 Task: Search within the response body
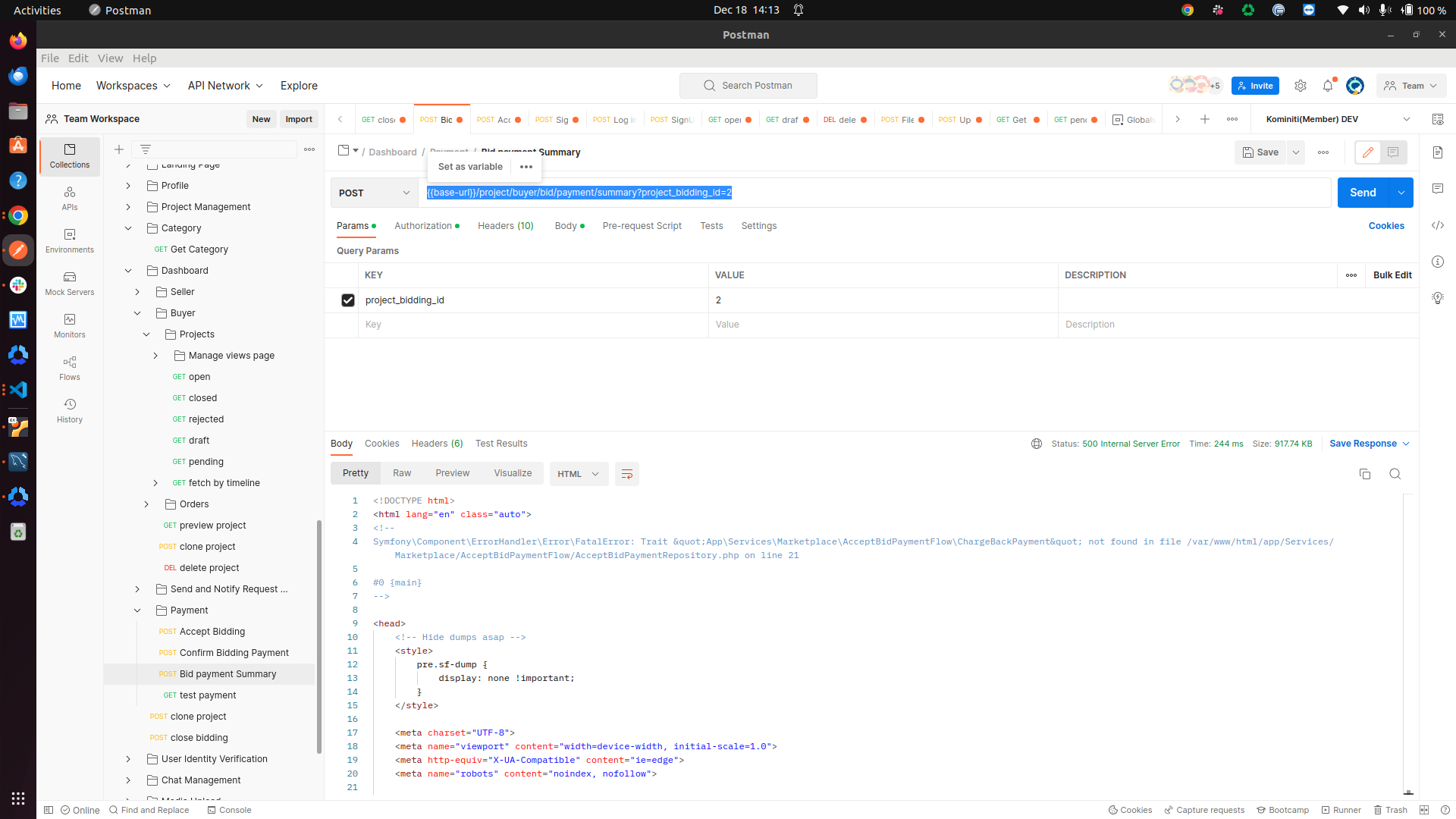(x=1395, y=474)
